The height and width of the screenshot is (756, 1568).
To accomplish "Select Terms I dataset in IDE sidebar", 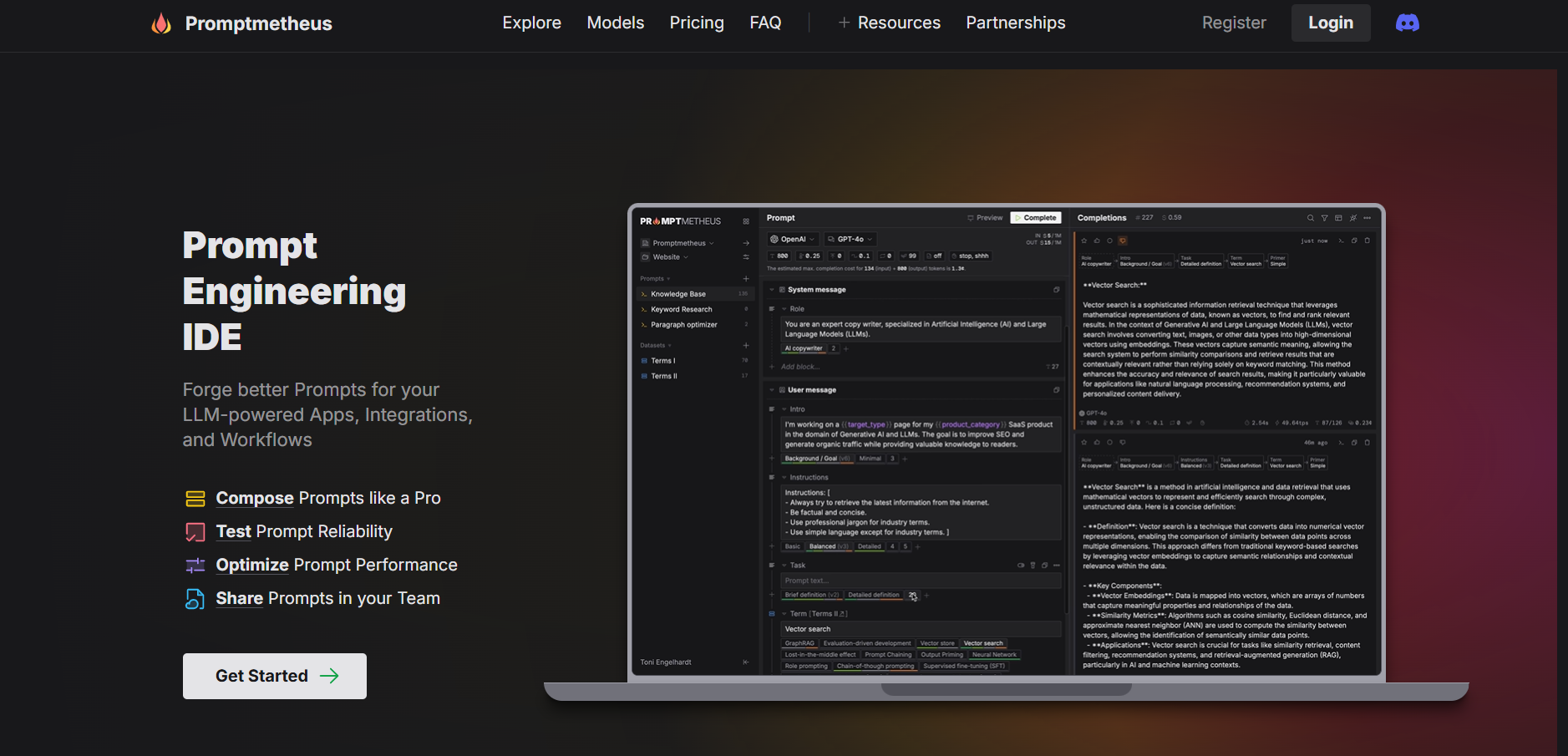I will (x=695, y=361).
